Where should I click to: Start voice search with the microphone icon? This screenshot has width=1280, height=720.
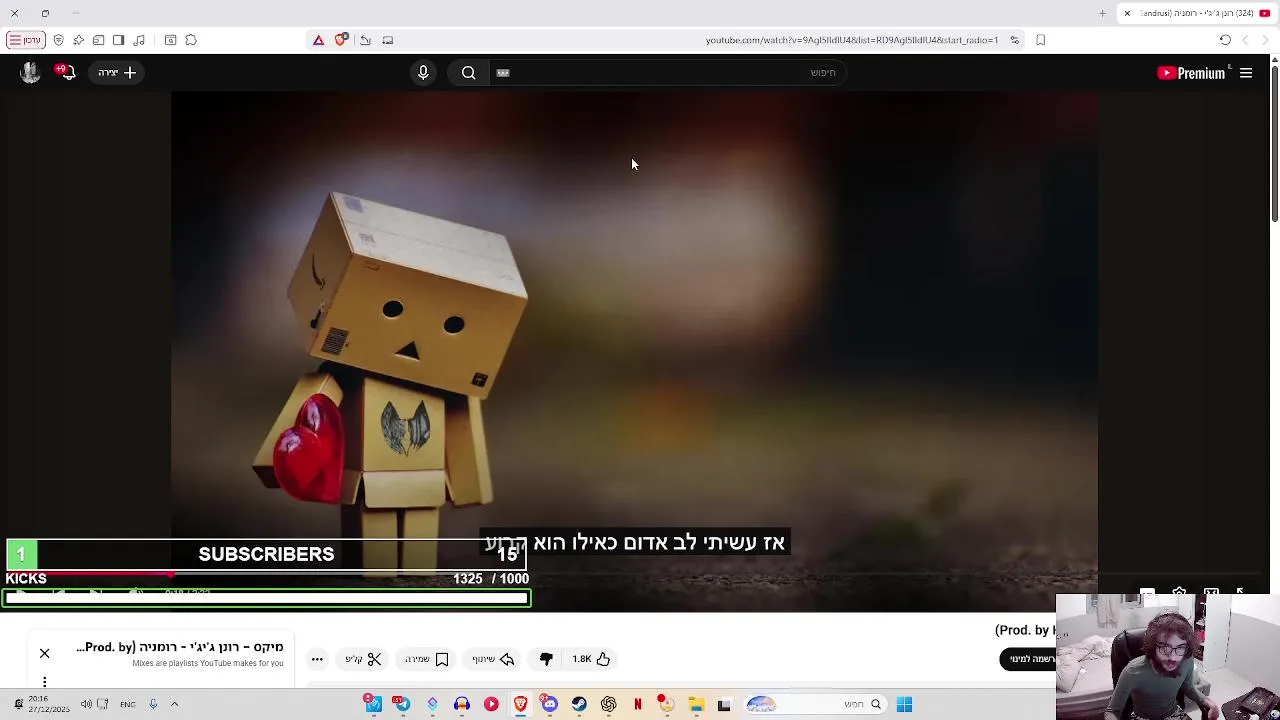[423, 73]
